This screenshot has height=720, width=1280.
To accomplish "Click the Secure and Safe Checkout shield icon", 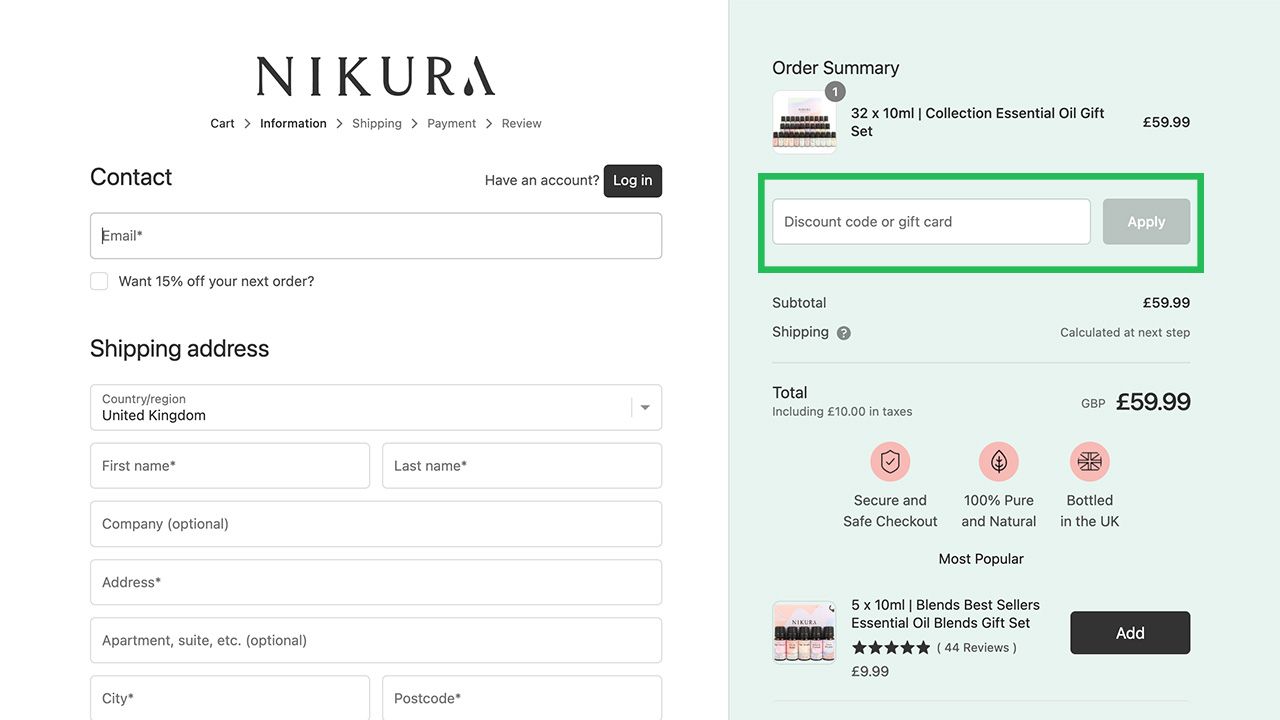I will 890,461.
